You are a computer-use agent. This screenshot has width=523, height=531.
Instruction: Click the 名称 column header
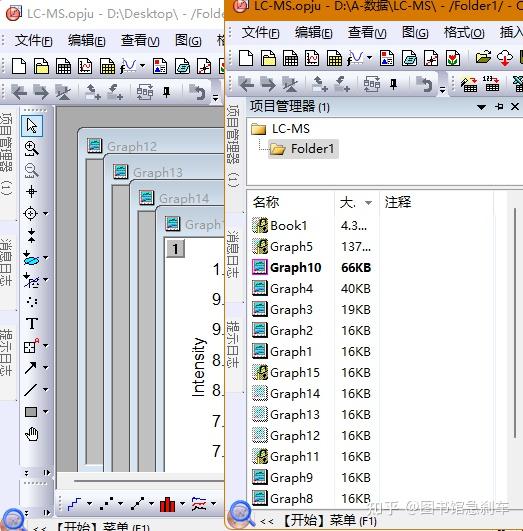(x=266, y=203)
